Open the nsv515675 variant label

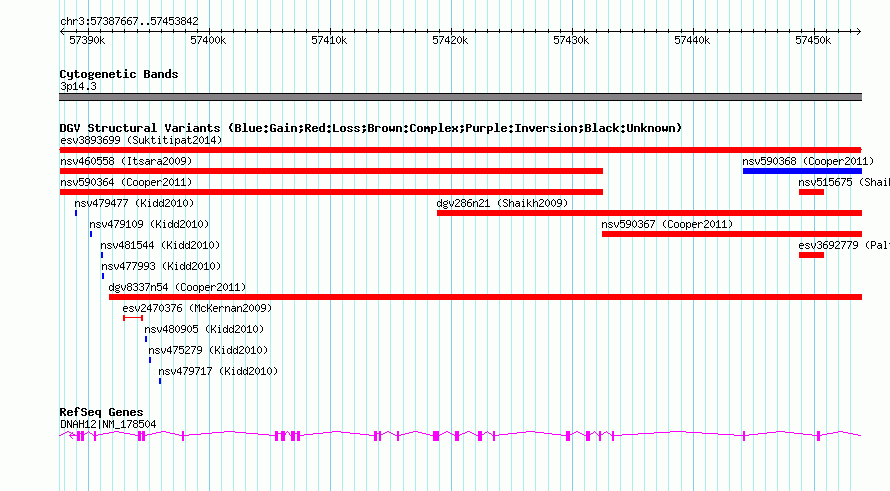point(843,182)
